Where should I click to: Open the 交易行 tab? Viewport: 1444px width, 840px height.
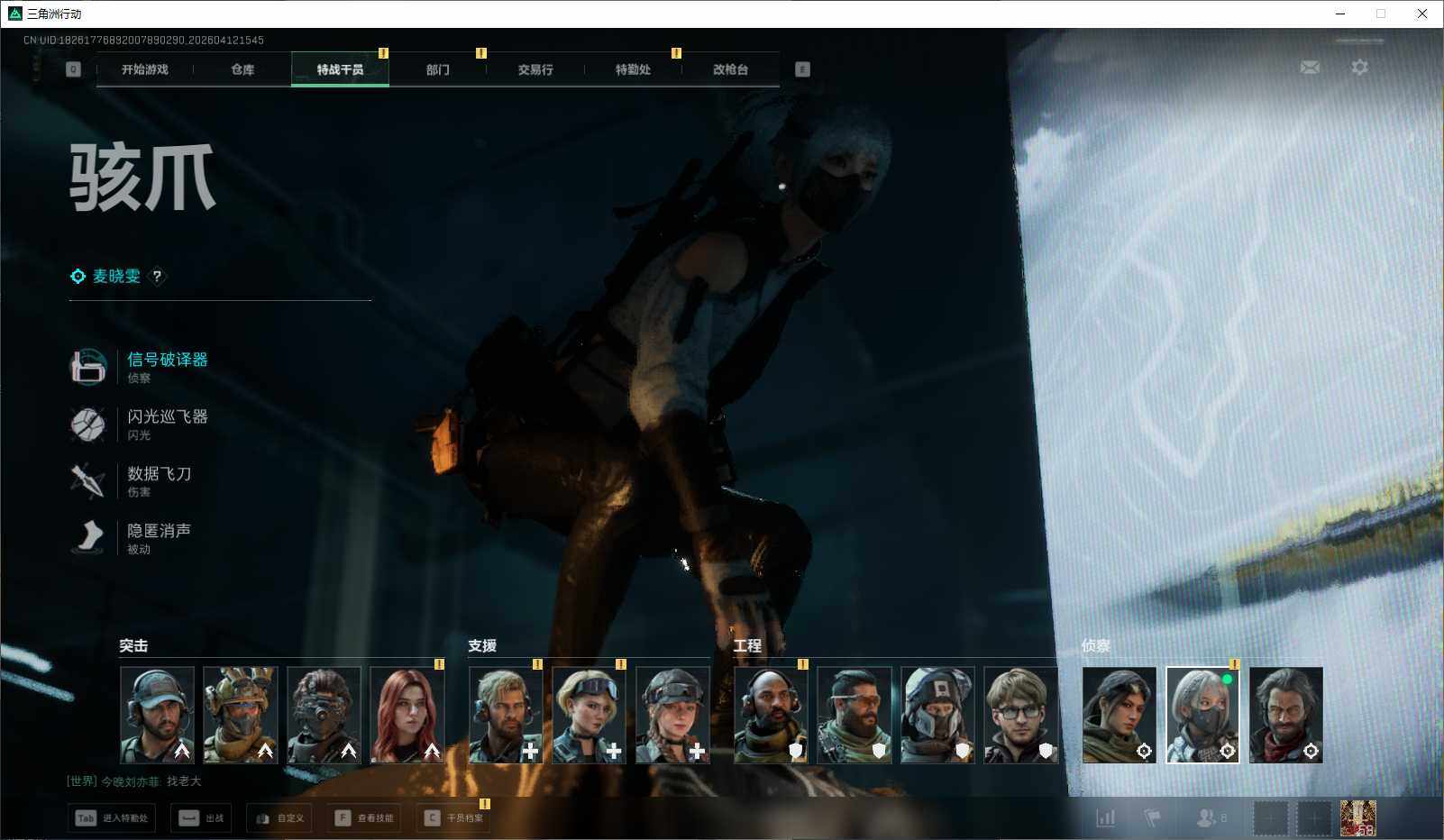(535, 69)
